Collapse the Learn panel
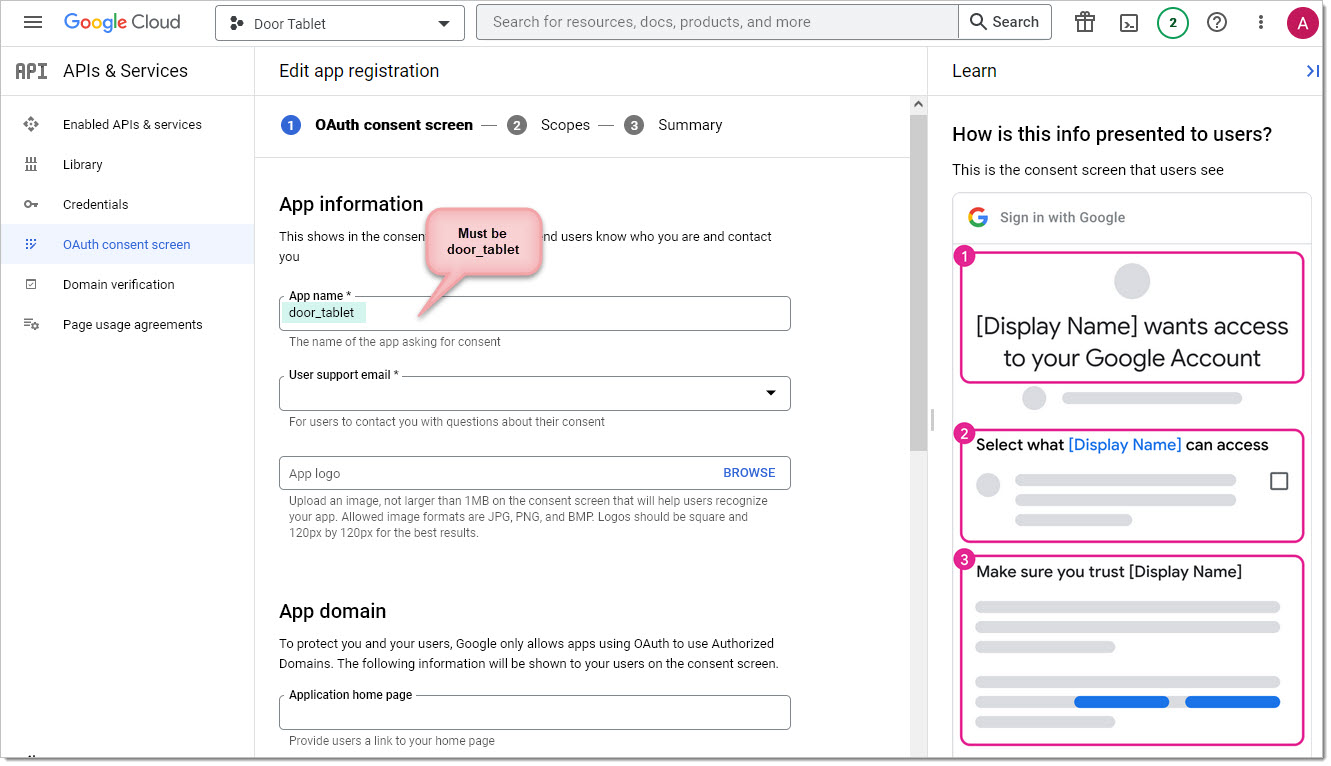Viewport: 1331px width, 766px height. pos(1312,71)
